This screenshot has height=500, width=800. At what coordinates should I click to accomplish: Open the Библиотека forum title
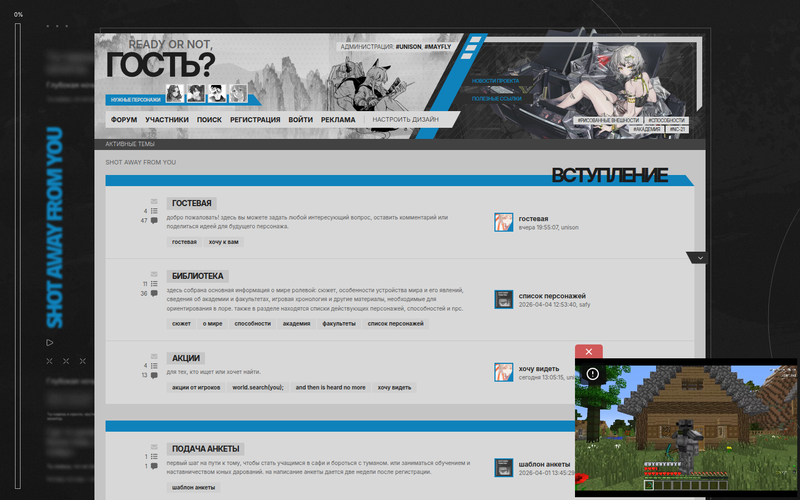pos(198,276)
